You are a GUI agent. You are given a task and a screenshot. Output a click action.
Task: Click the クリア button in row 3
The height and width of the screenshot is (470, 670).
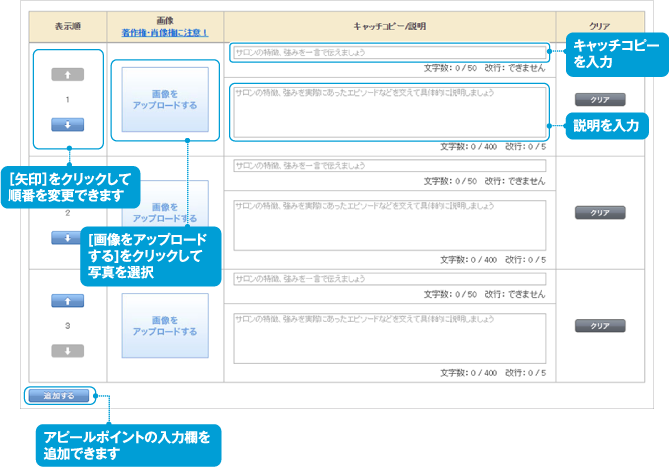coord(600,326)
